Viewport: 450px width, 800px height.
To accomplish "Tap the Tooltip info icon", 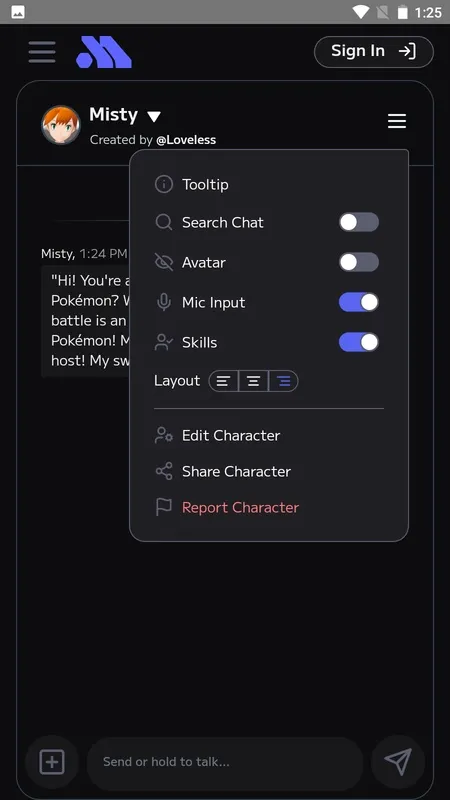I will point(164,184).
